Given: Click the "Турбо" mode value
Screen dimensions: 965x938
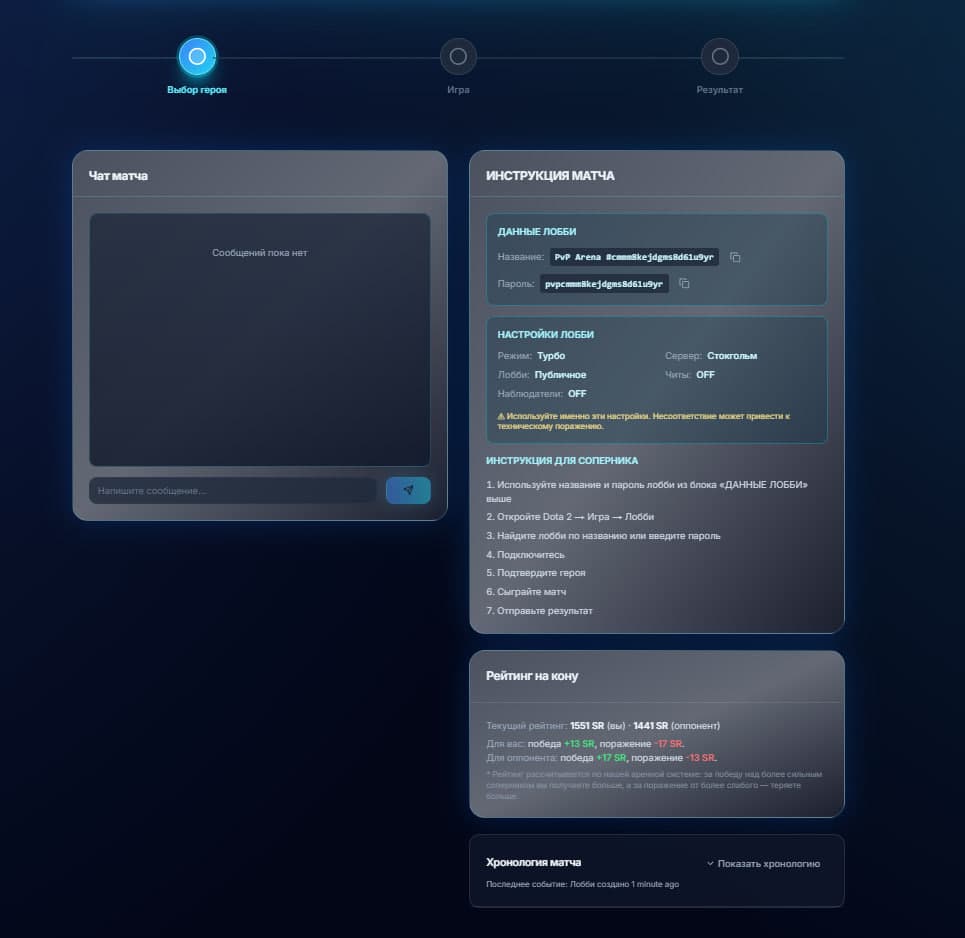Looking at the screenshot, I should [551, 356].
